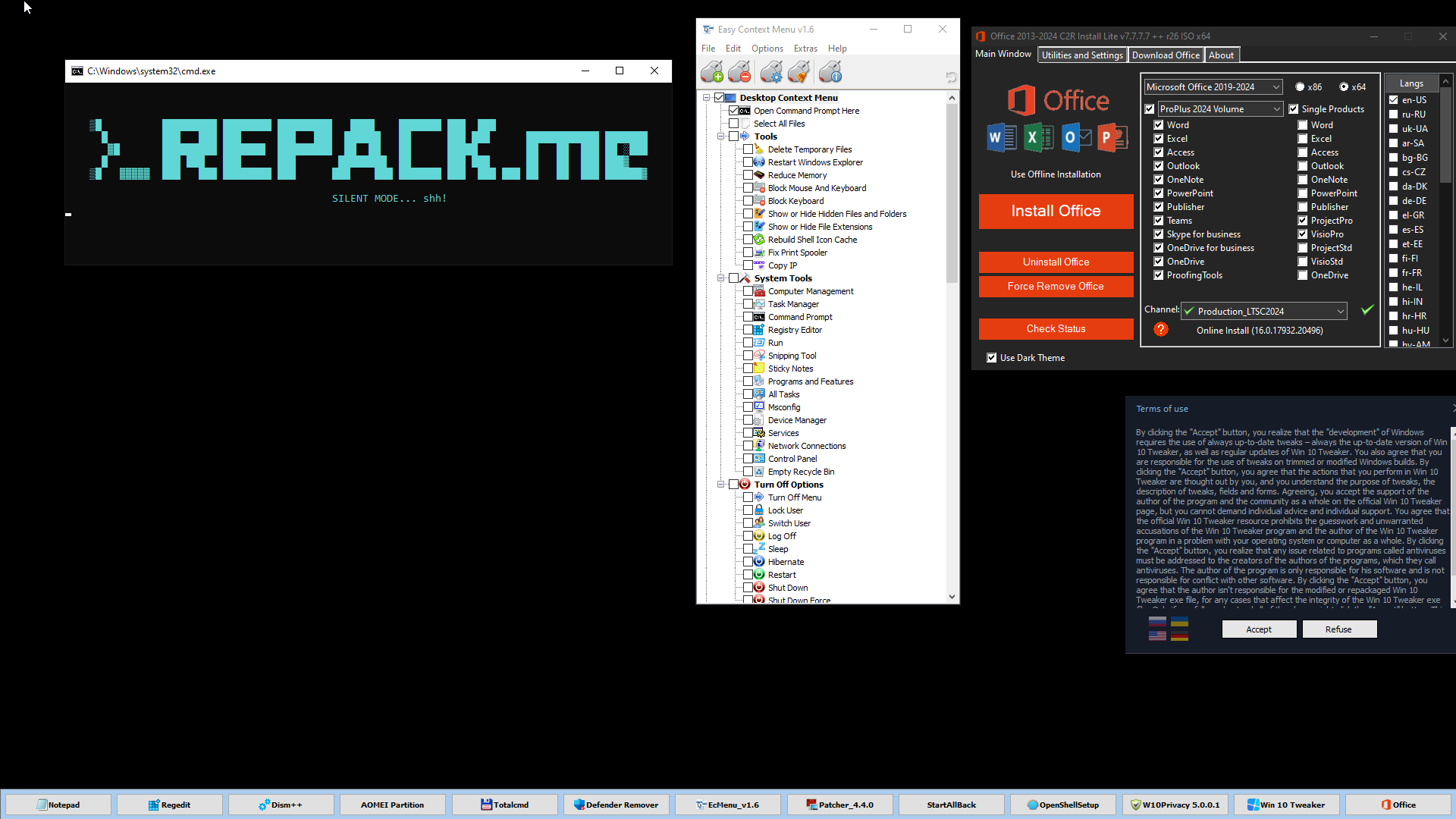
Task: Open the File menu in Easy Context Menu
Action: [x=708, y=49]
